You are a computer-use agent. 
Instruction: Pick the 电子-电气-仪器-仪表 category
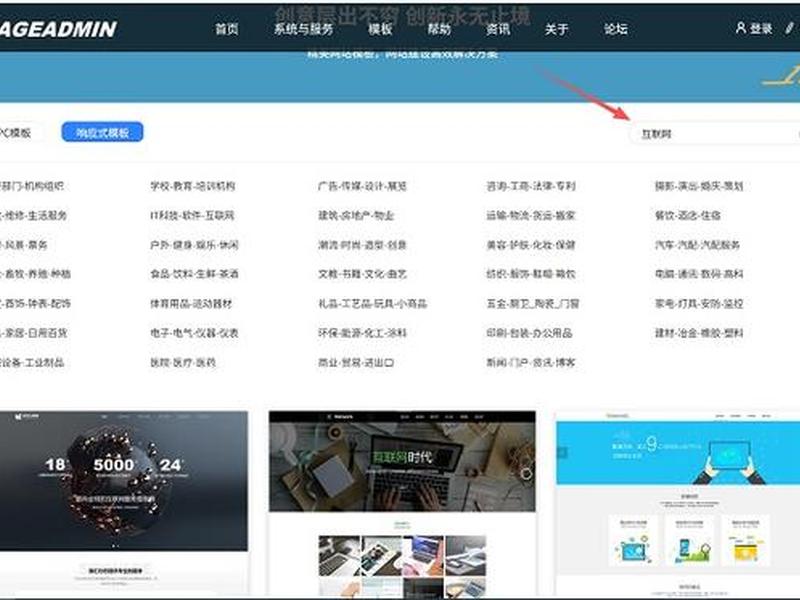coord(194,333)
